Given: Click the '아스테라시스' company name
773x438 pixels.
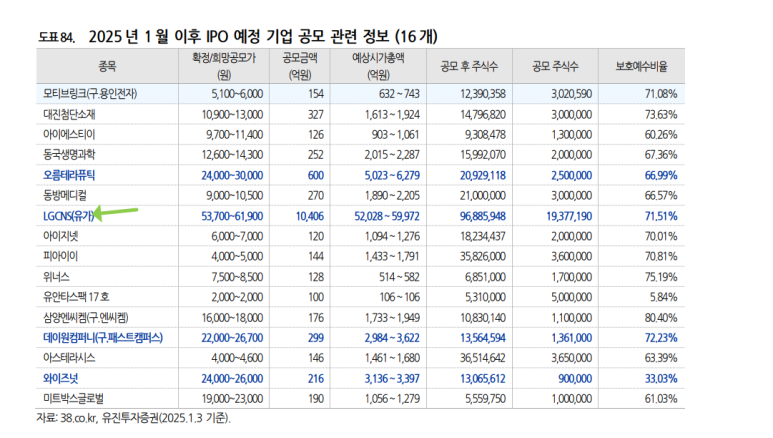Looking at the screenshot, I should [69, 358].
